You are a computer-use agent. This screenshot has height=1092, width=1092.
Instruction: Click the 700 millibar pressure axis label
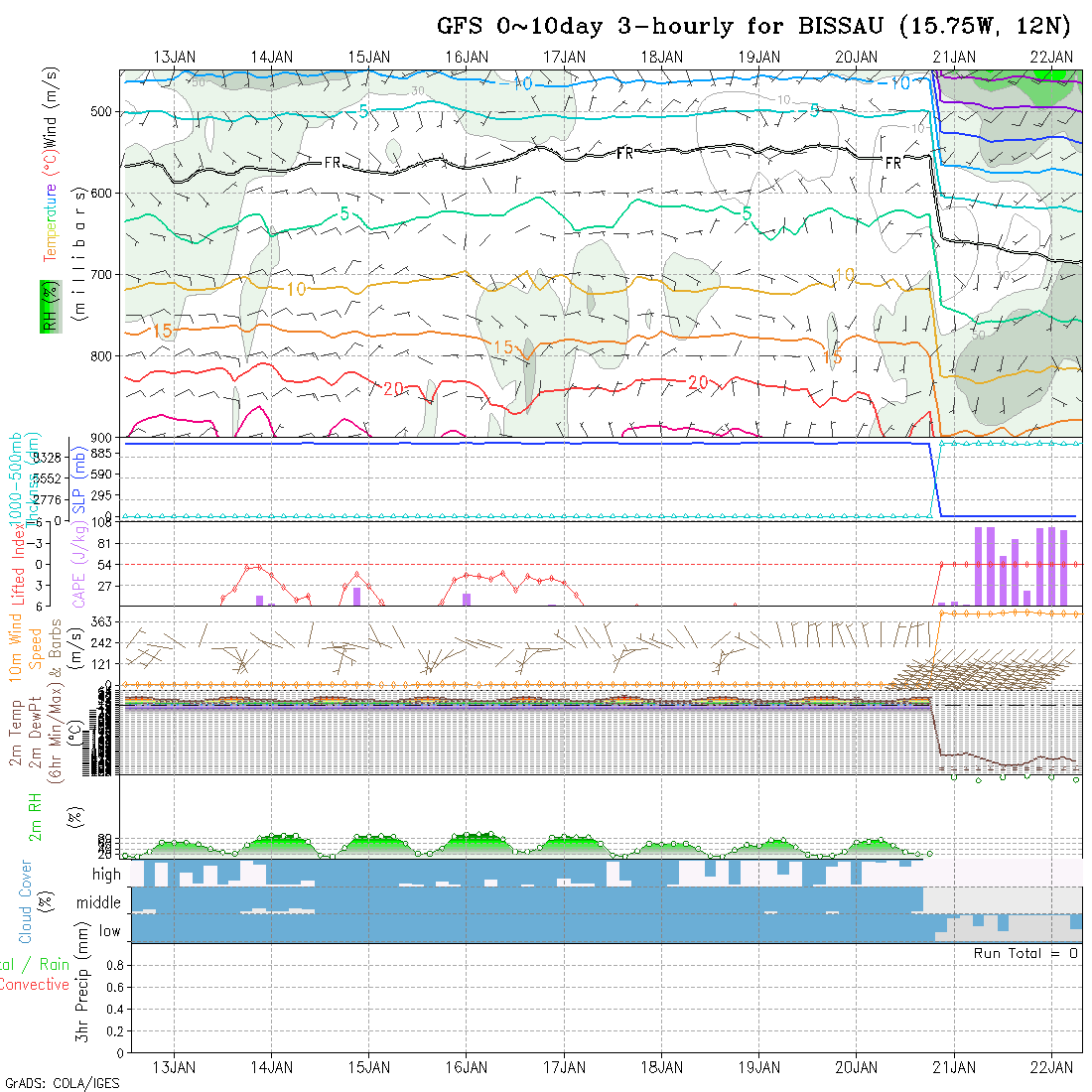point(100,275)
